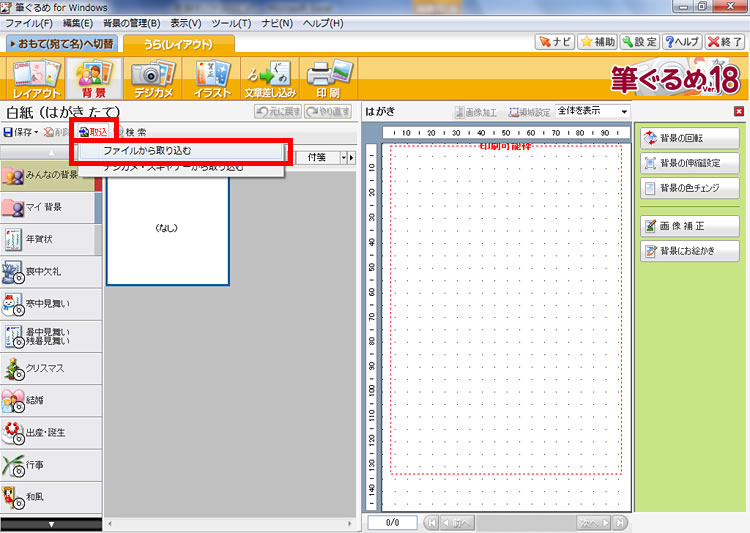Click 背景の色チェンジ button

click(x=690, y=188)
